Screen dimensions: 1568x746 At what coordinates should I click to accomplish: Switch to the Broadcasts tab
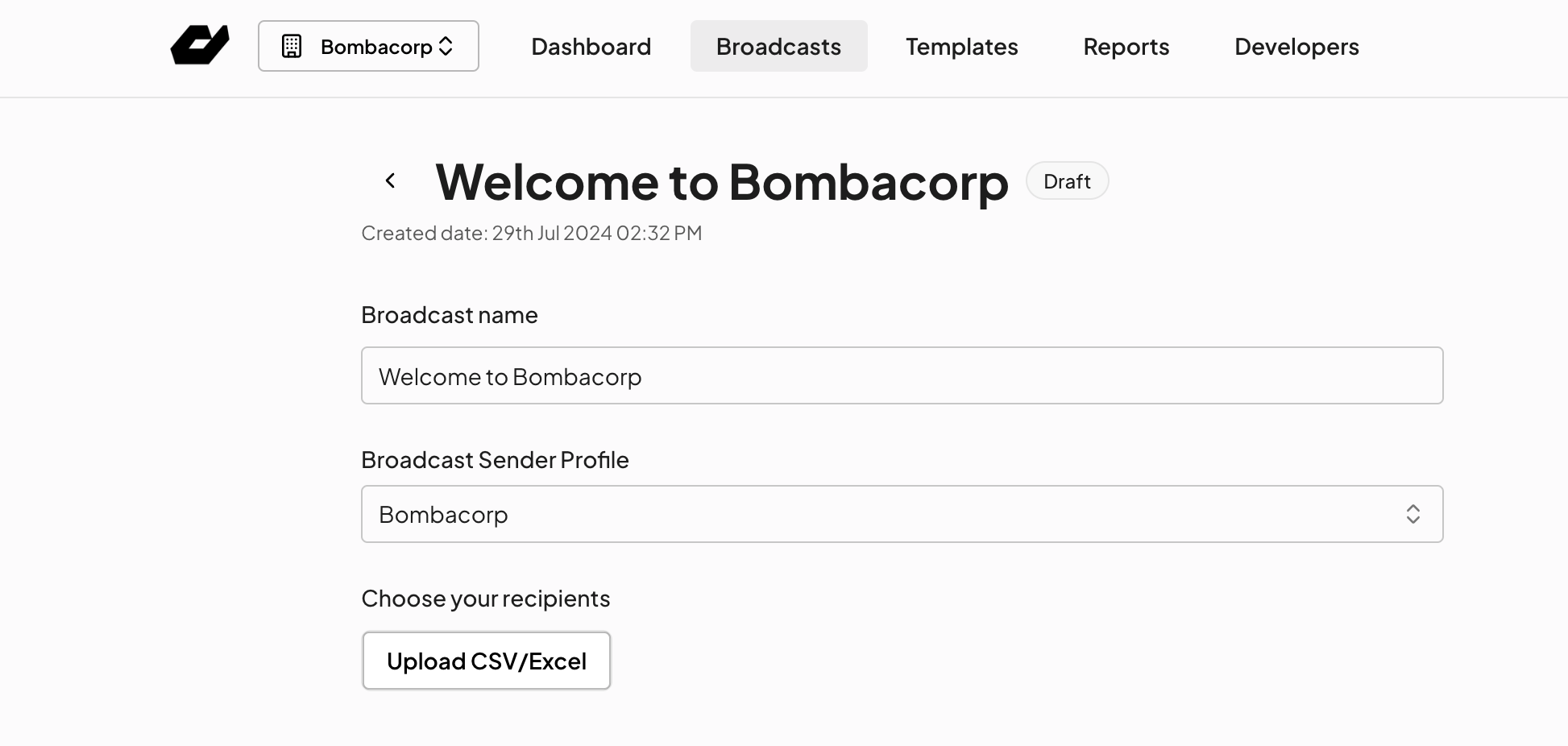point(778,46)
